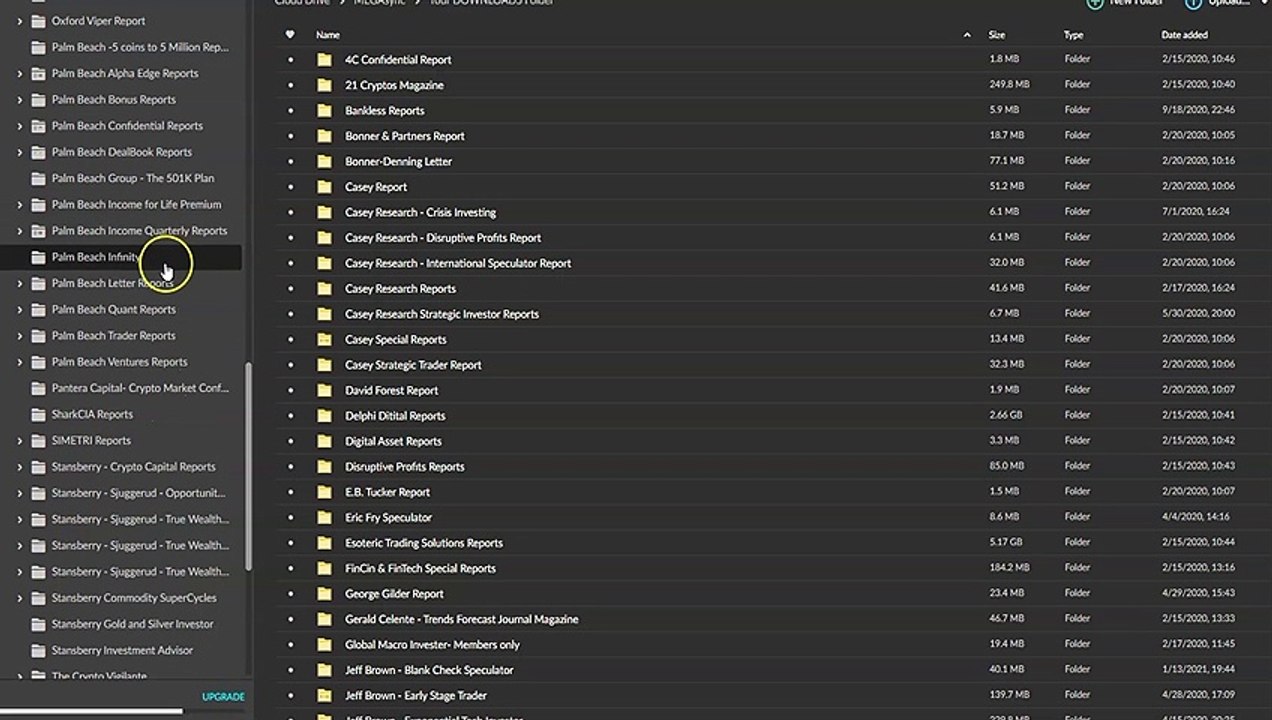
Task: Expand Palm Beach Income for Life Premium node
Action: (20, 205)
